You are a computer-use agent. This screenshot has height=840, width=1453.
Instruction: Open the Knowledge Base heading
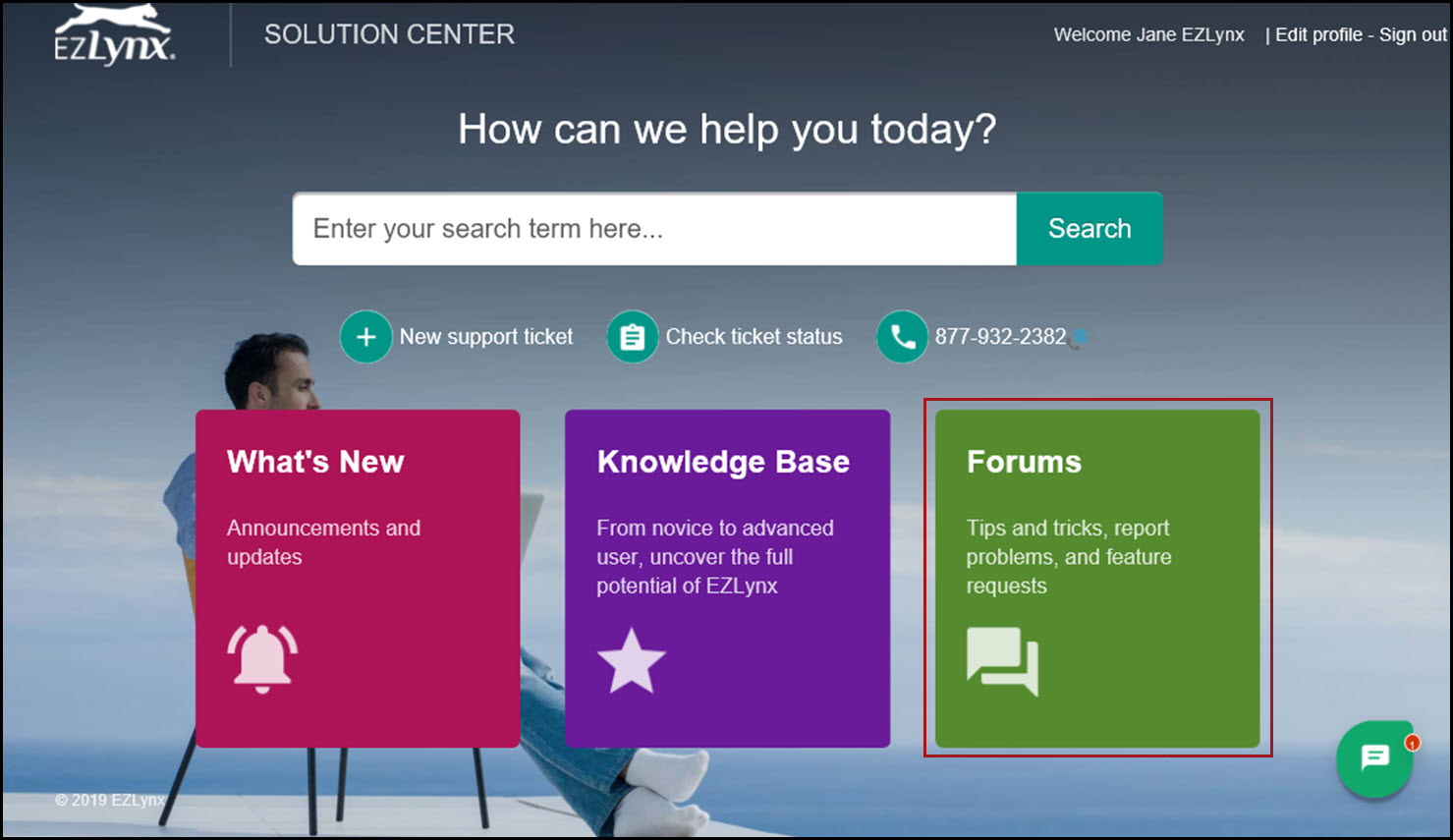point(723,462)
